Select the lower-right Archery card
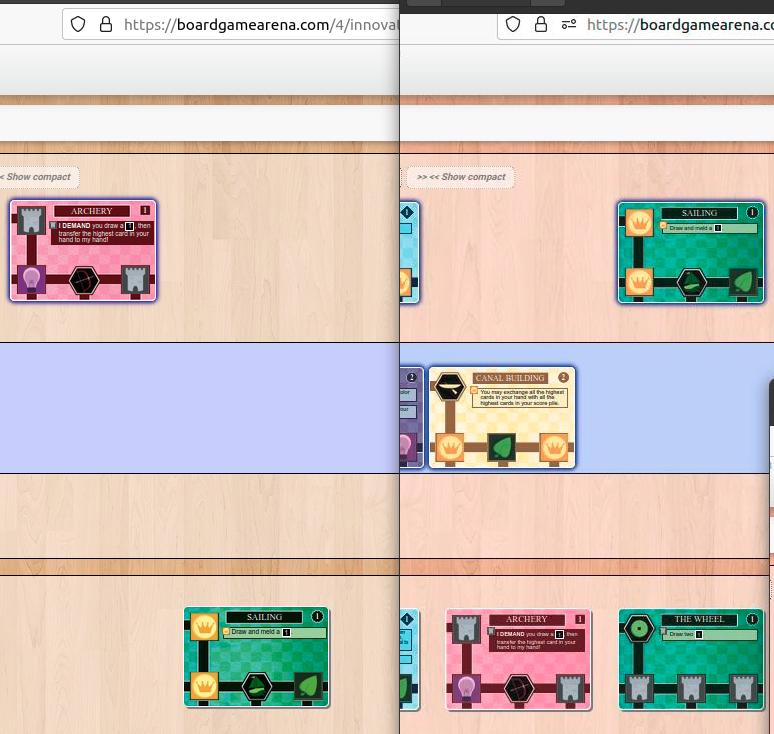 coord(518,659)
